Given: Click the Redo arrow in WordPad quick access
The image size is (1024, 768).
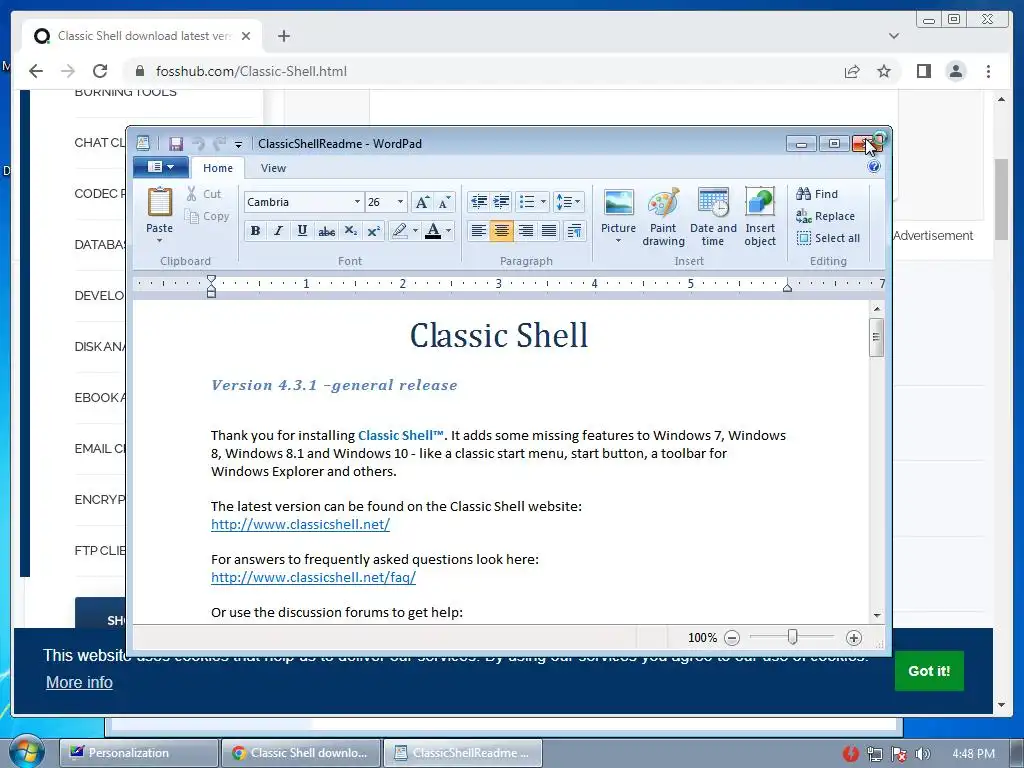Looking at the screenshot, I should pos(219,144).
